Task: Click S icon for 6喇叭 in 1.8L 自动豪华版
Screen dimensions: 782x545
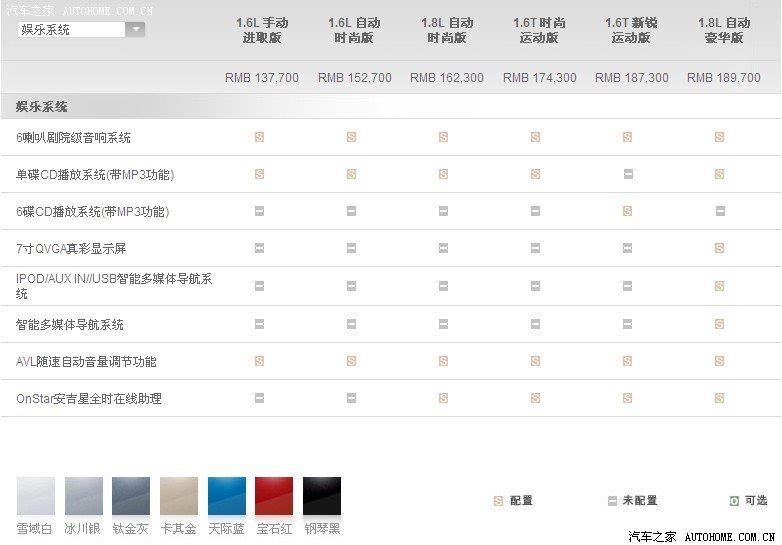Action: 719,137
